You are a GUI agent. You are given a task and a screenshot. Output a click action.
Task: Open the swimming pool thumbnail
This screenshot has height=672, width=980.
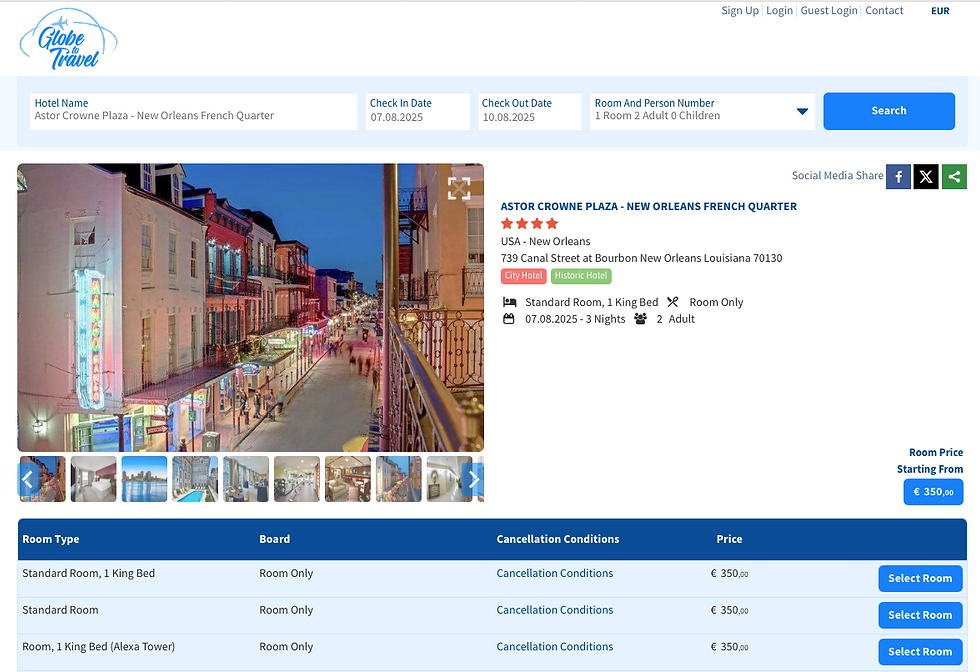pyautogui.click(x=195, y=479)
